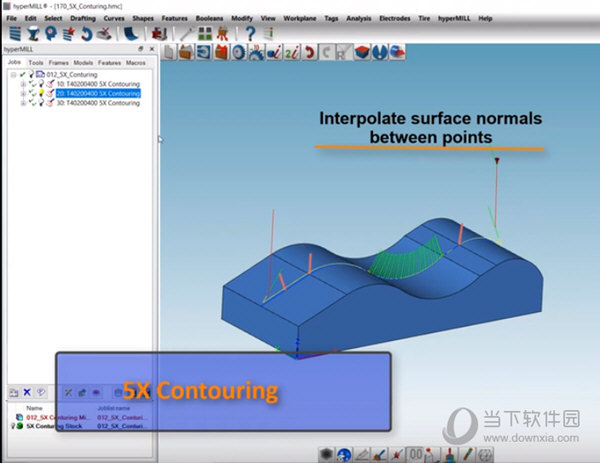
Task: Close the hyperMILL panel
Action: point(152,49)
